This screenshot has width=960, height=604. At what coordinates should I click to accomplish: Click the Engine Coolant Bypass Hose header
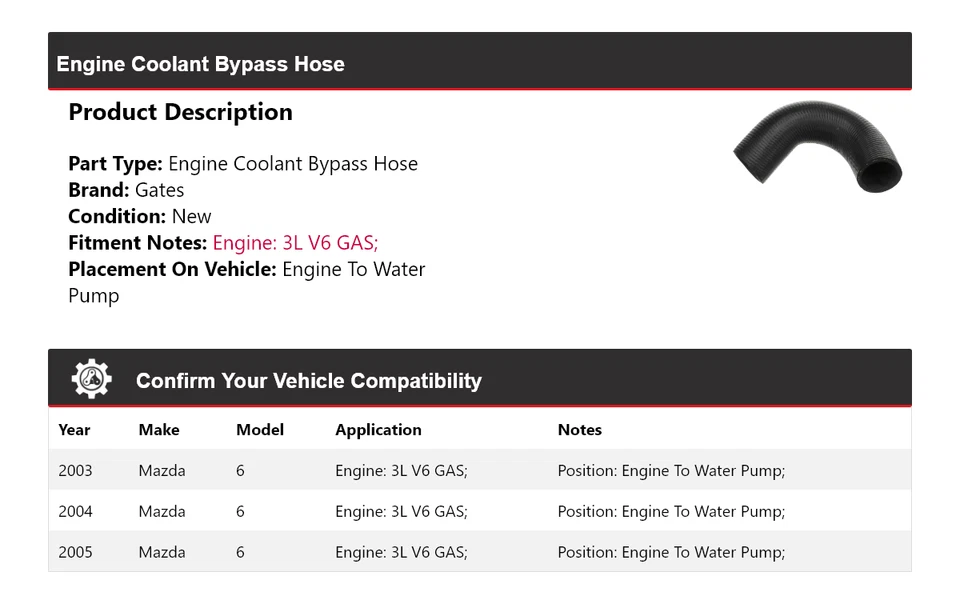pyautogui.click(x=200, y=64)
